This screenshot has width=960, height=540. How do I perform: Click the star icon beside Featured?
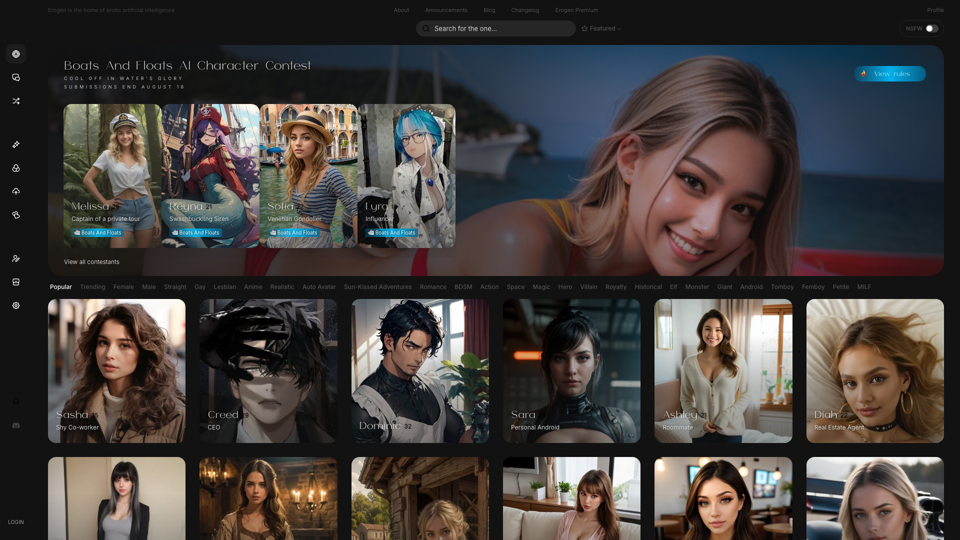[x=584, y=28]
